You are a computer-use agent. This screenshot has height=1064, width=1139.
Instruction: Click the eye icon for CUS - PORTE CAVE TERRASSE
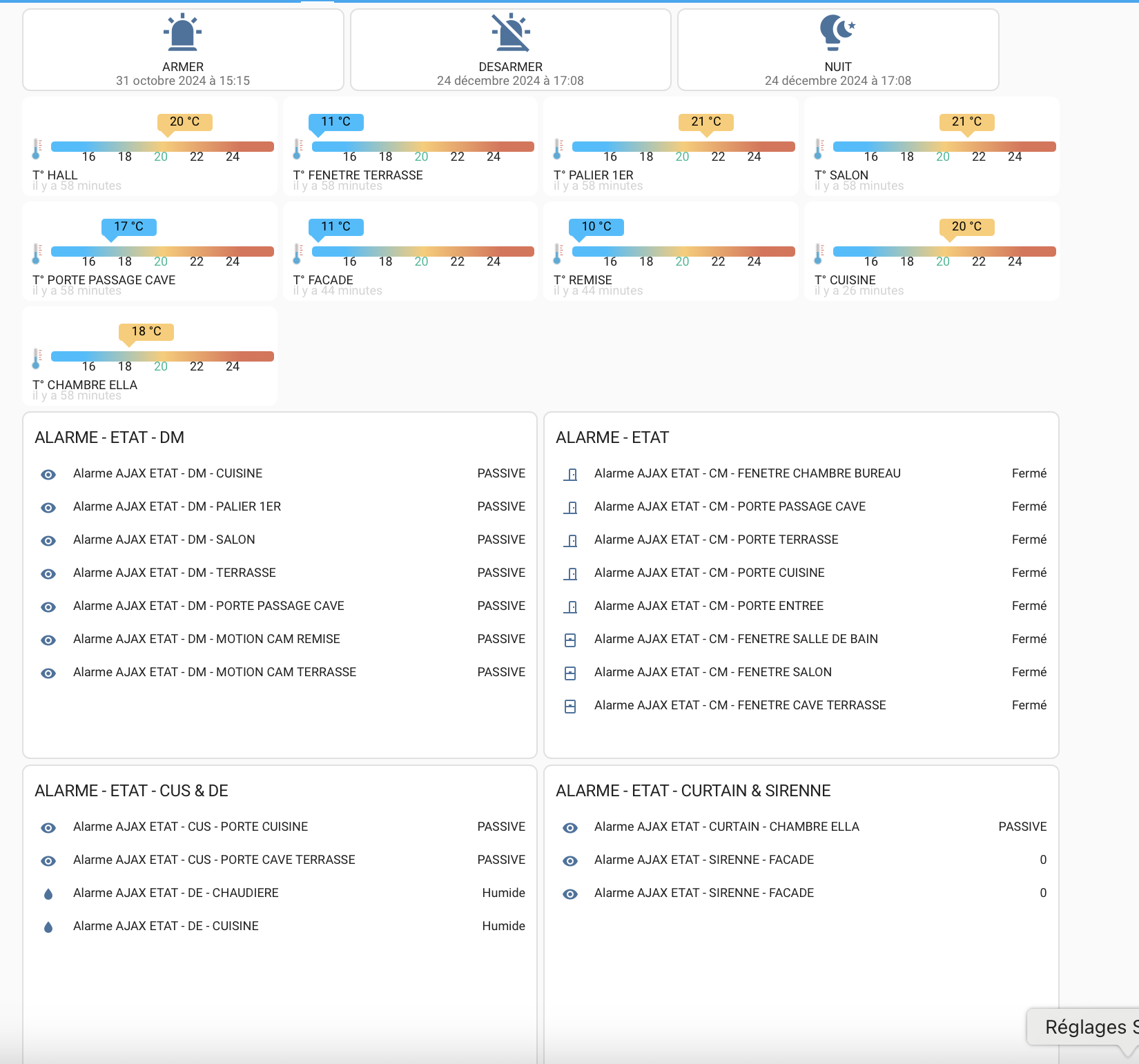[x=48, y=860]
